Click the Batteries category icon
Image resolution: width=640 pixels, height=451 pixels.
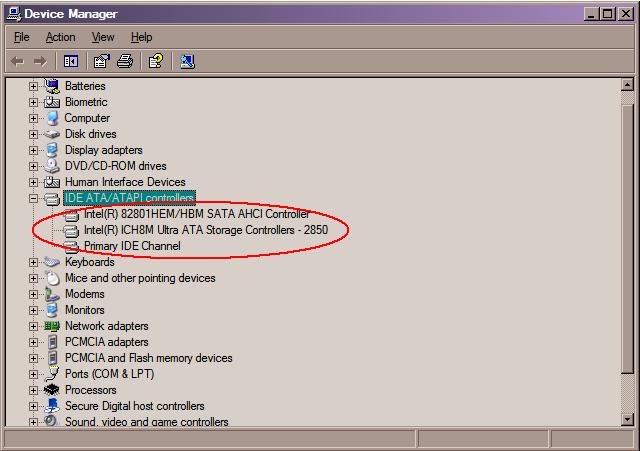pos(52,86)
